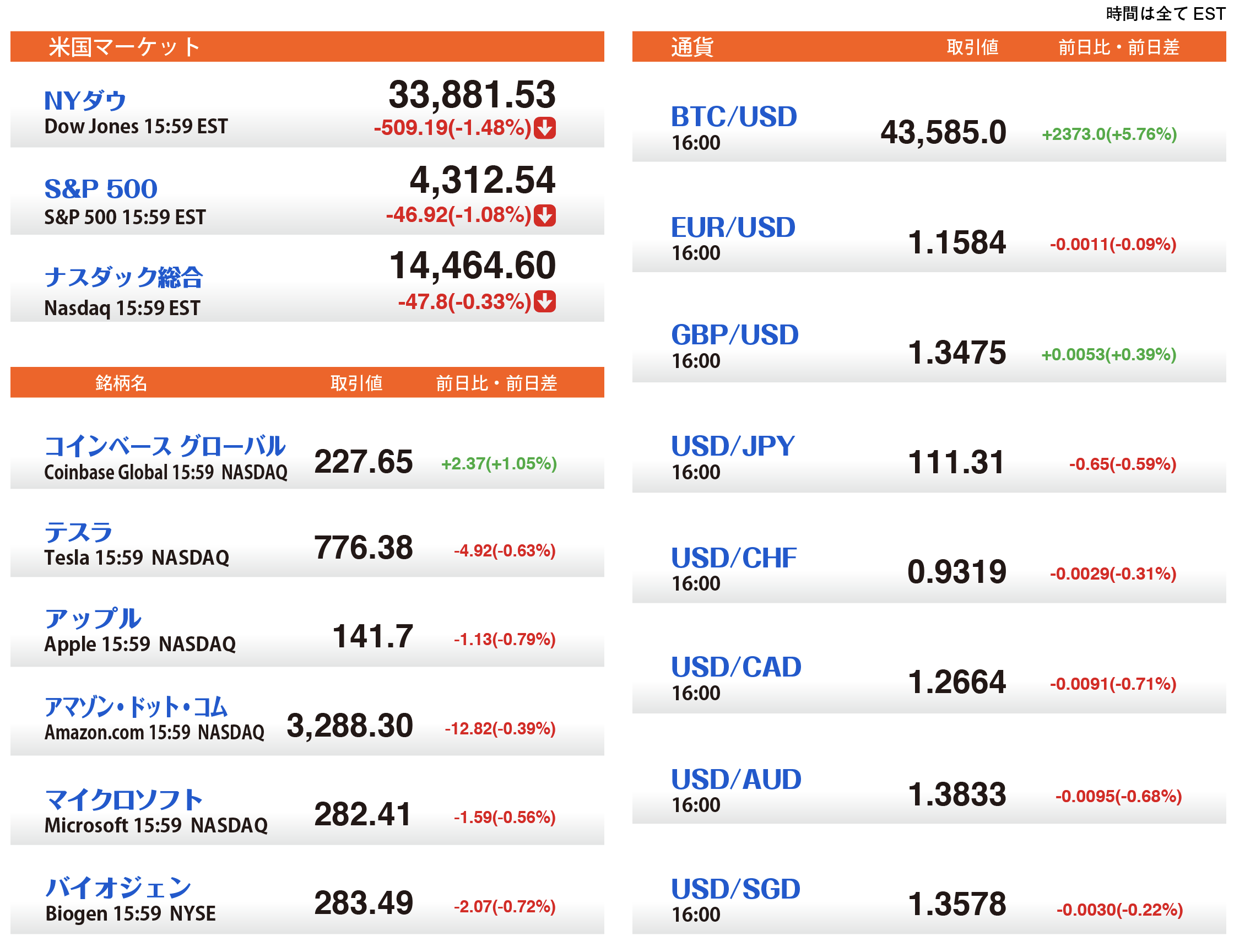Open the S&P 500 index link
This screenshot has height=952, width=1234.
tap(101, 189)
